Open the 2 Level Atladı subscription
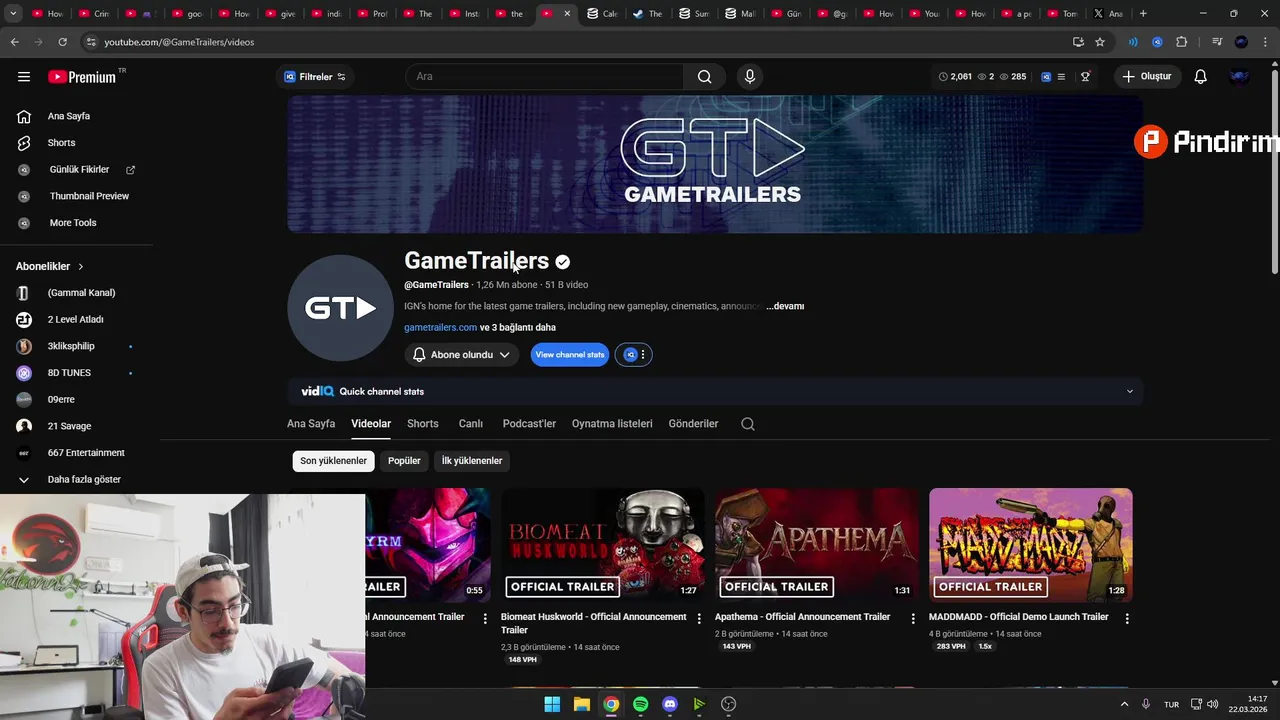The image size is (1280, 720). (x=75, y=319)
